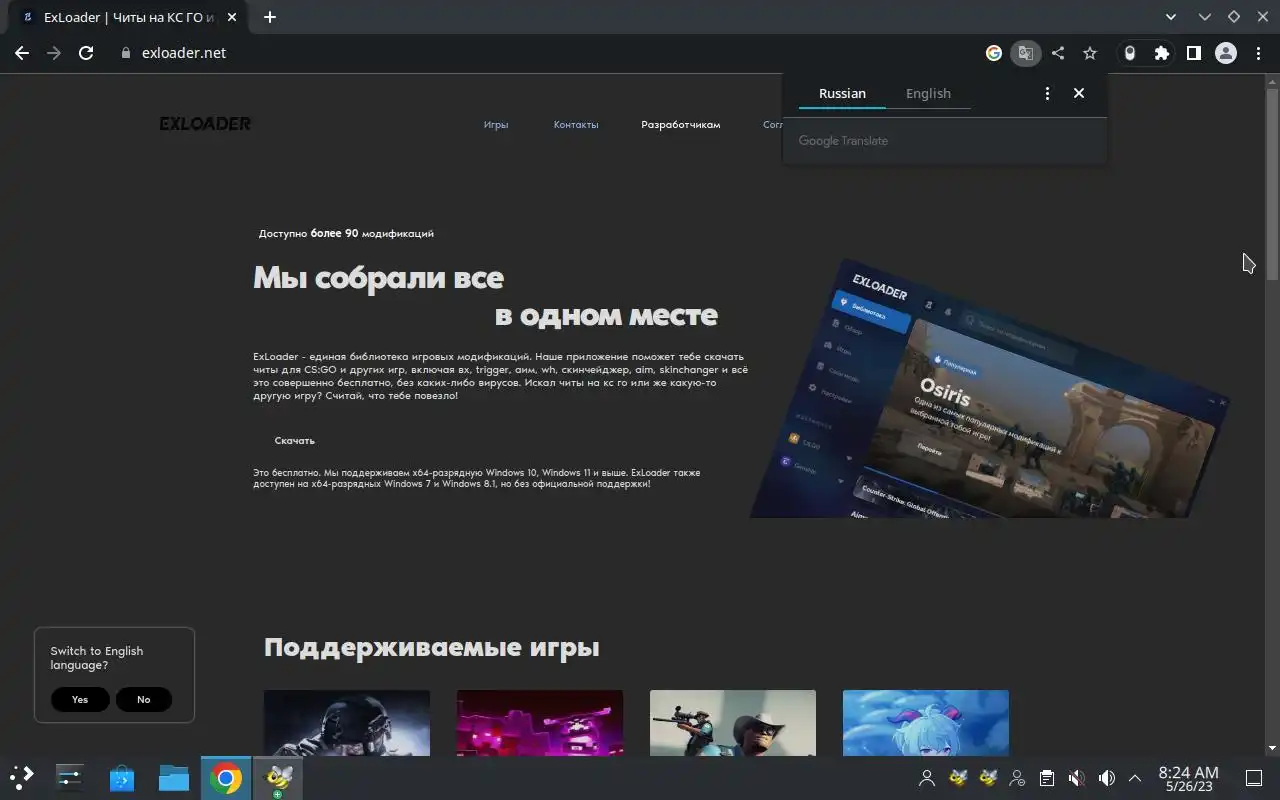Click the show desktop button
This screenshot has width=1280, height=800.
[x=1253, y=778]
